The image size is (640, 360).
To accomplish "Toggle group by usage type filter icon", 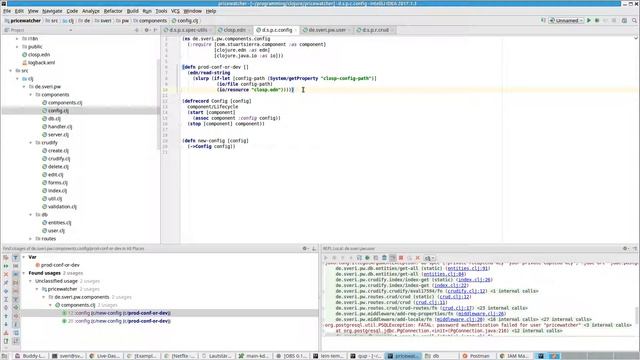I will pos(15,258).
